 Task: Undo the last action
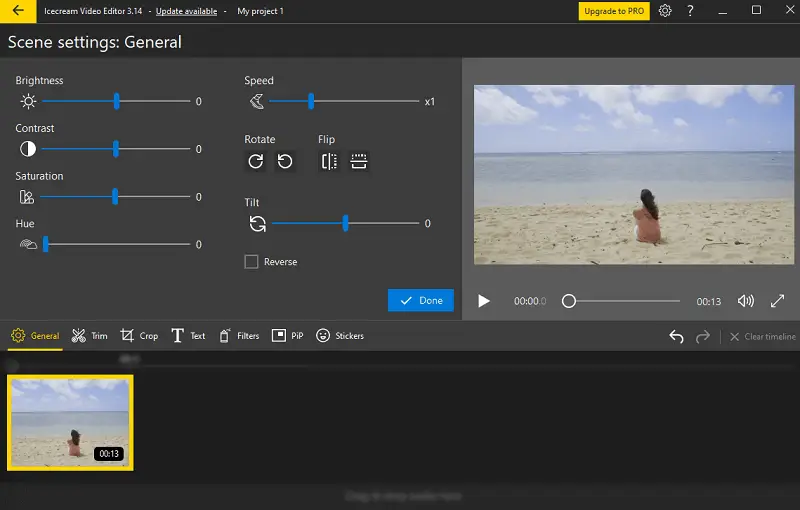(676, 336)
